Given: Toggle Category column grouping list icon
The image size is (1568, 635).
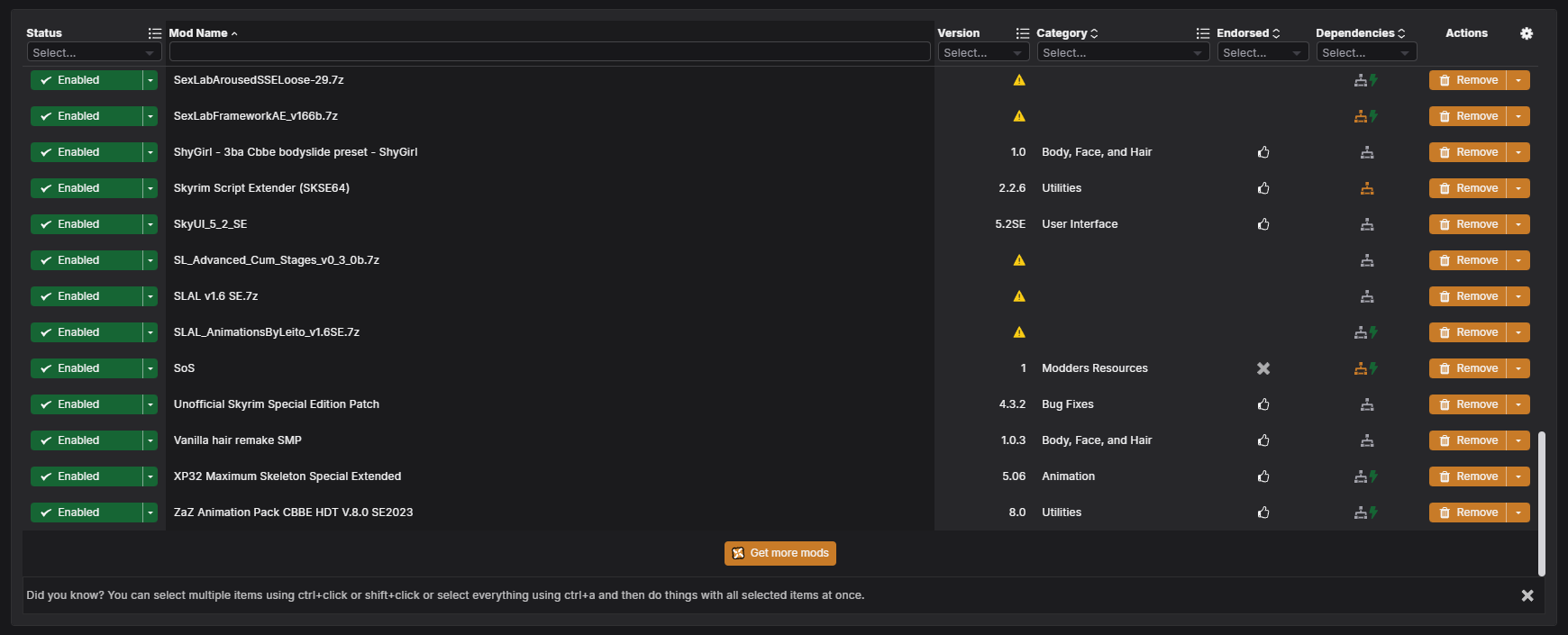Looking at the screenshot, I should (1203, 33).
